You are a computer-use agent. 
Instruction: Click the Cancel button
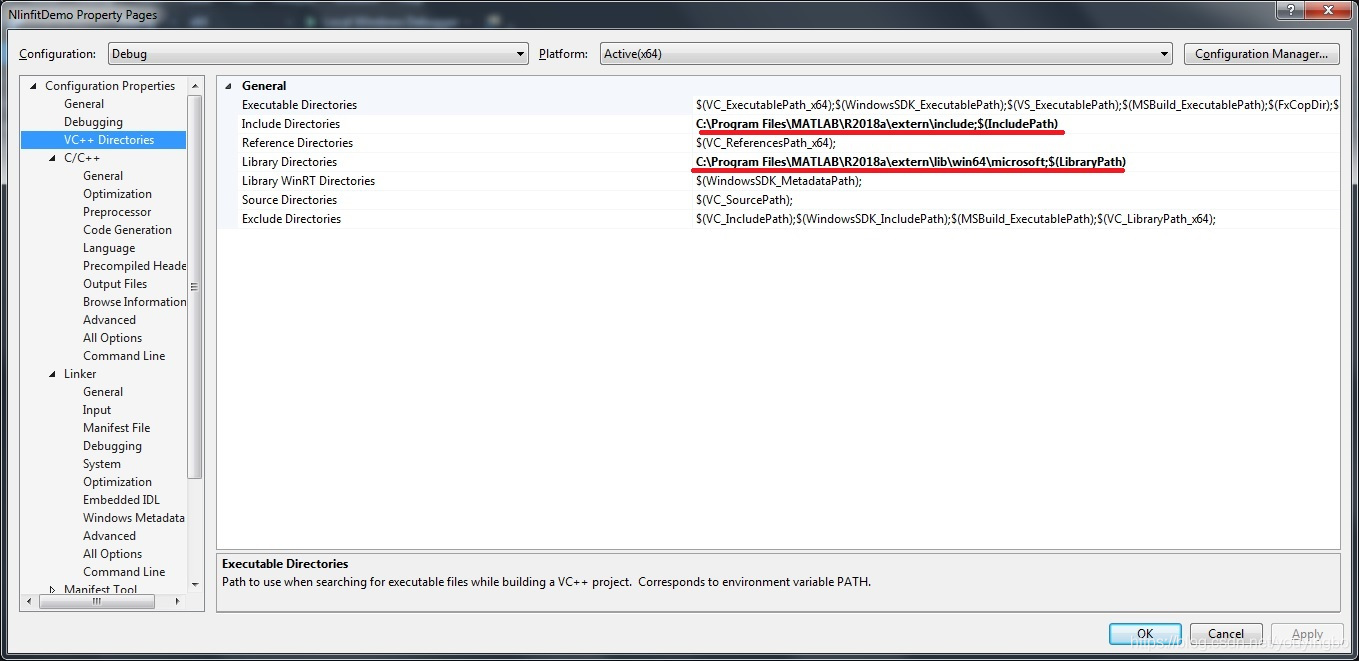point(1225,634)
